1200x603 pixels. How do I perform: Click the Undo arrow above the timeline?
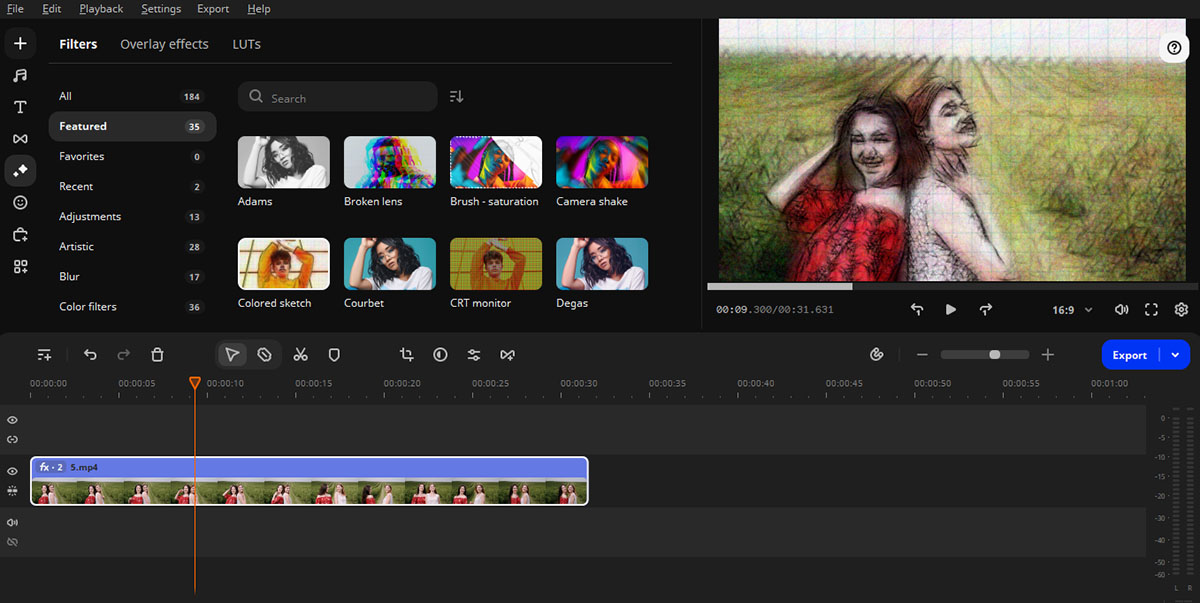pyautogui.click(x=89, y=354)
